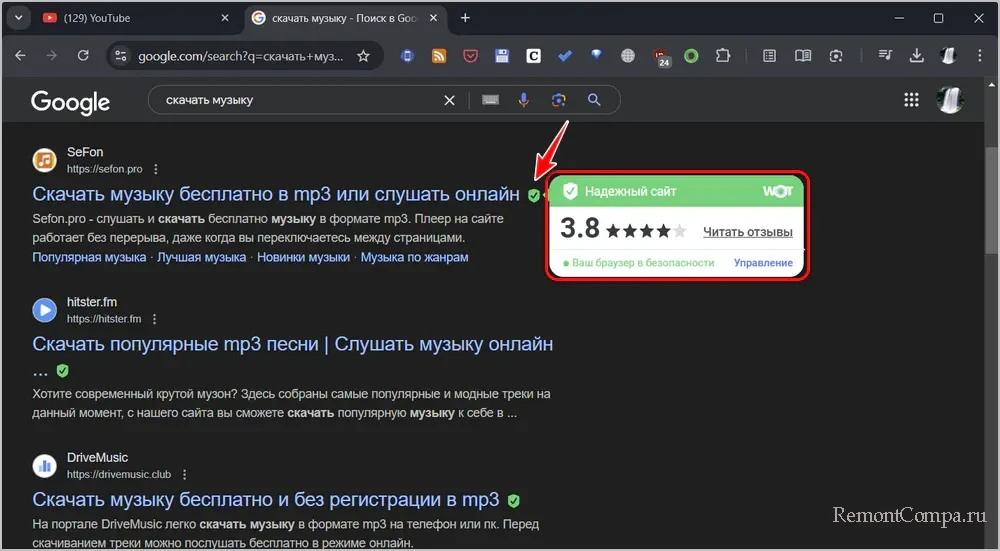Open tab search dropdown arrow
The height and width of the screenshot is (551, 1000).
click(x=18, y=18)
